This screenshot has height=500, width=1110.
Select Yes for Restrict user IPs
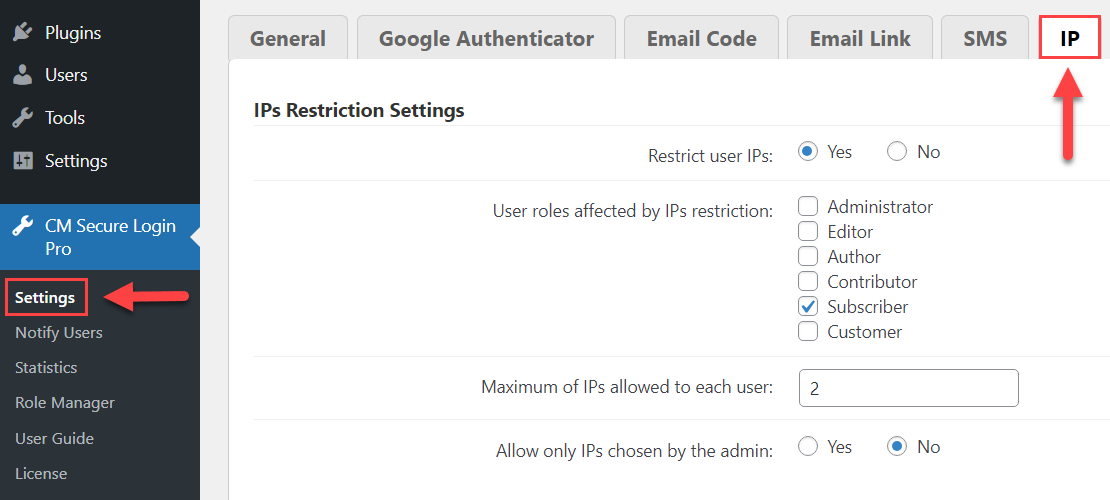808,152
